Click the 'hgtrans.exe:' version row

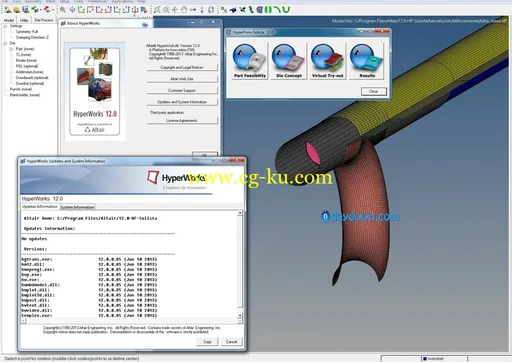[x=89, y=259]
